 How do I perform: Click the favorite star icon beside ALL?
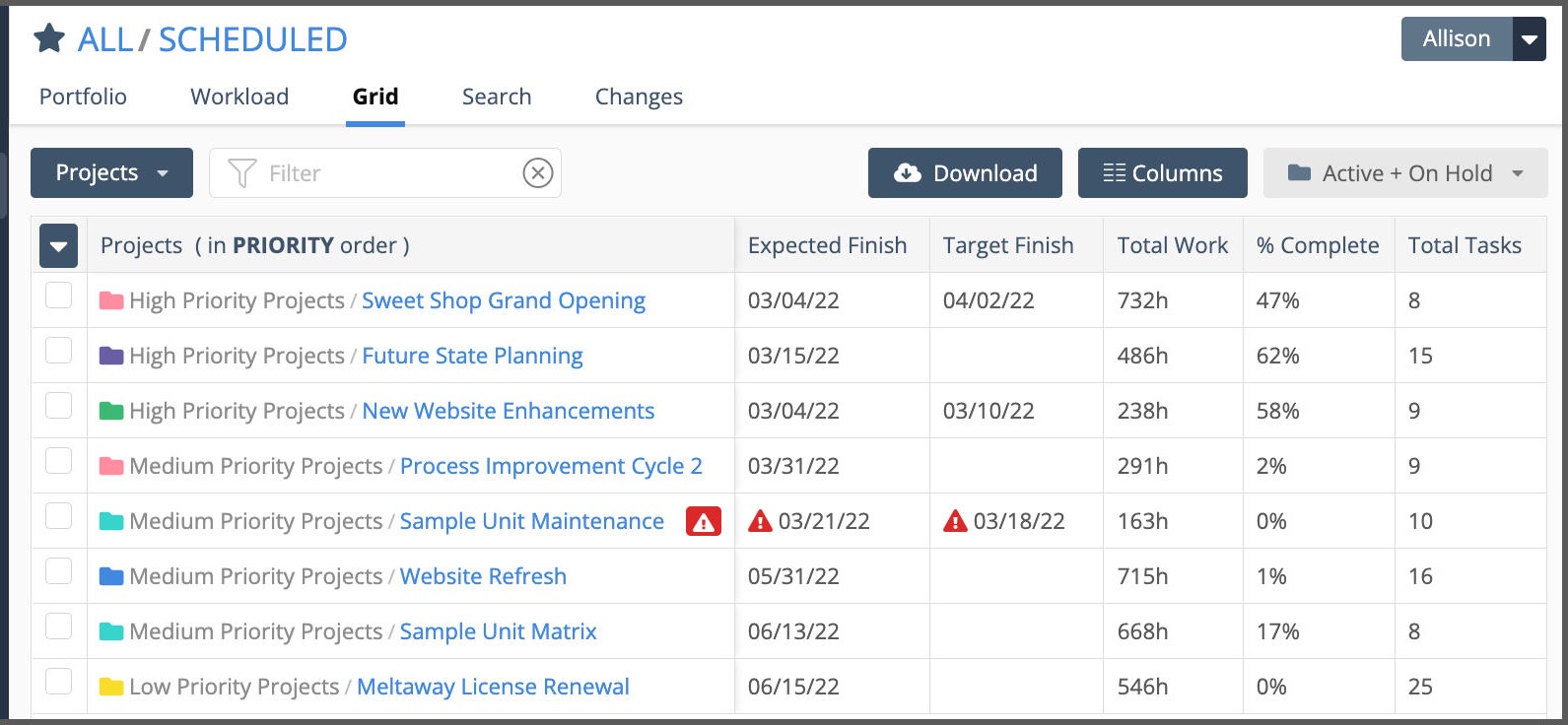(49, 39)
